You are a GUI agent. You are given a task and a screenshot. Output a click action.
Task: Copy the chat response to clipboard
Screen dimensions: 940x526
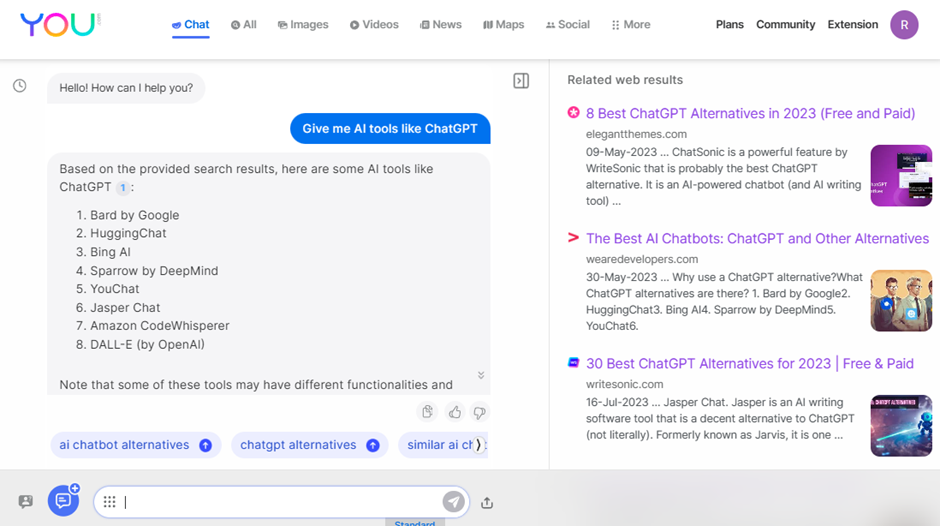tap(427, 412)
